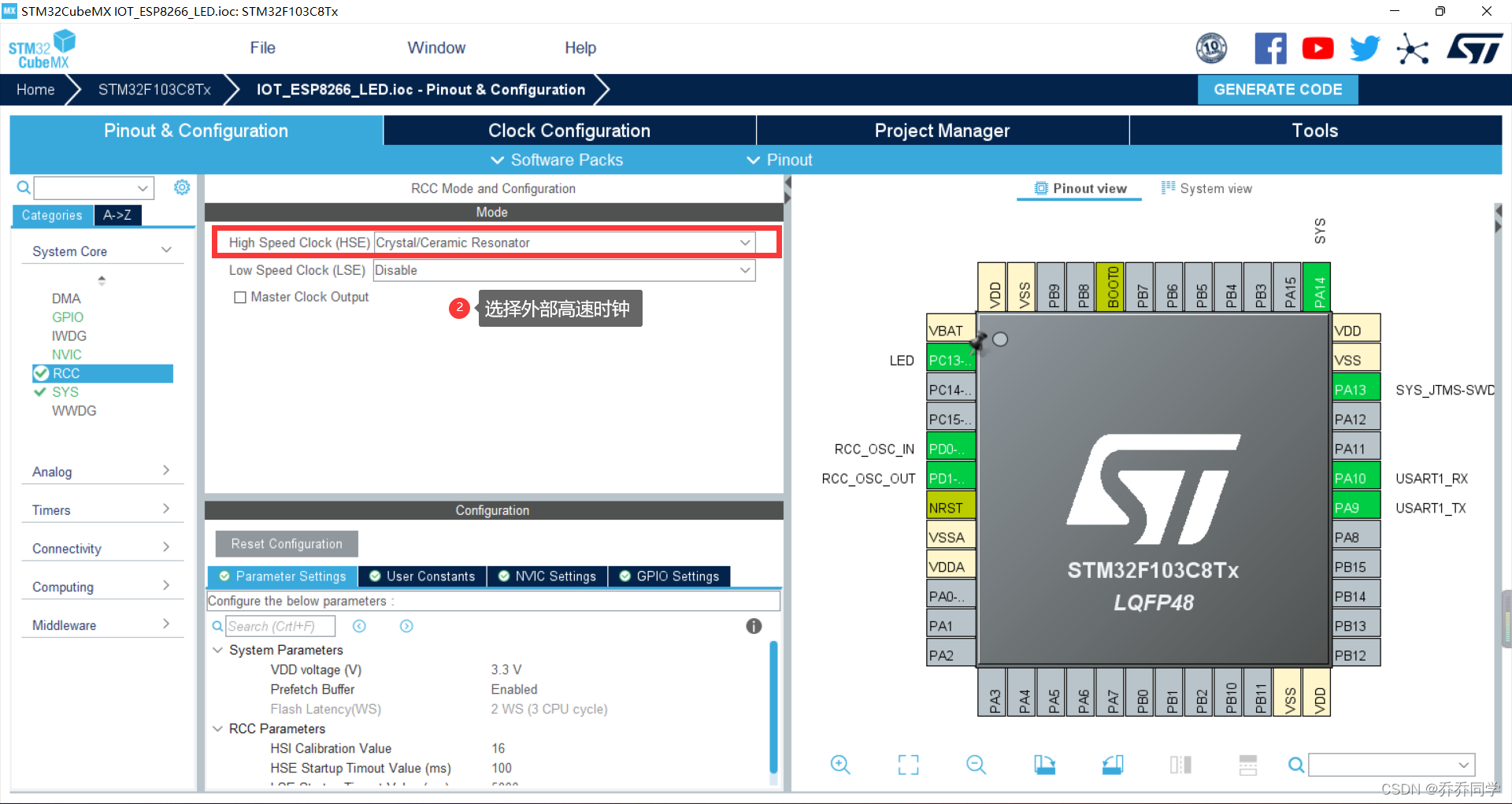This screenshot has height=804, width=1512.
Task: Zoom in on the pinout view
Action: point(840,765)
